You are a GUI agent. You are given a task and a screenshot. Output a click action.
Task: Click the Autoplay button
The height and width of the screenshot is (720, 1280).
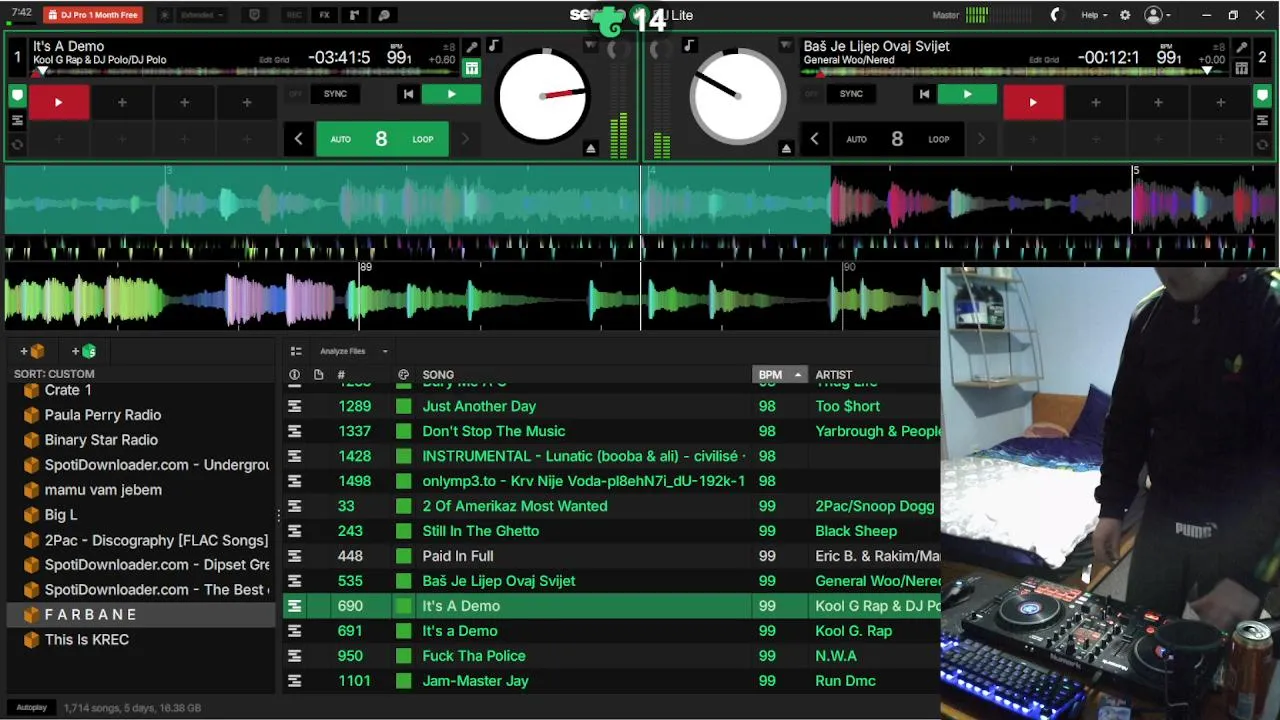[31, 707]
